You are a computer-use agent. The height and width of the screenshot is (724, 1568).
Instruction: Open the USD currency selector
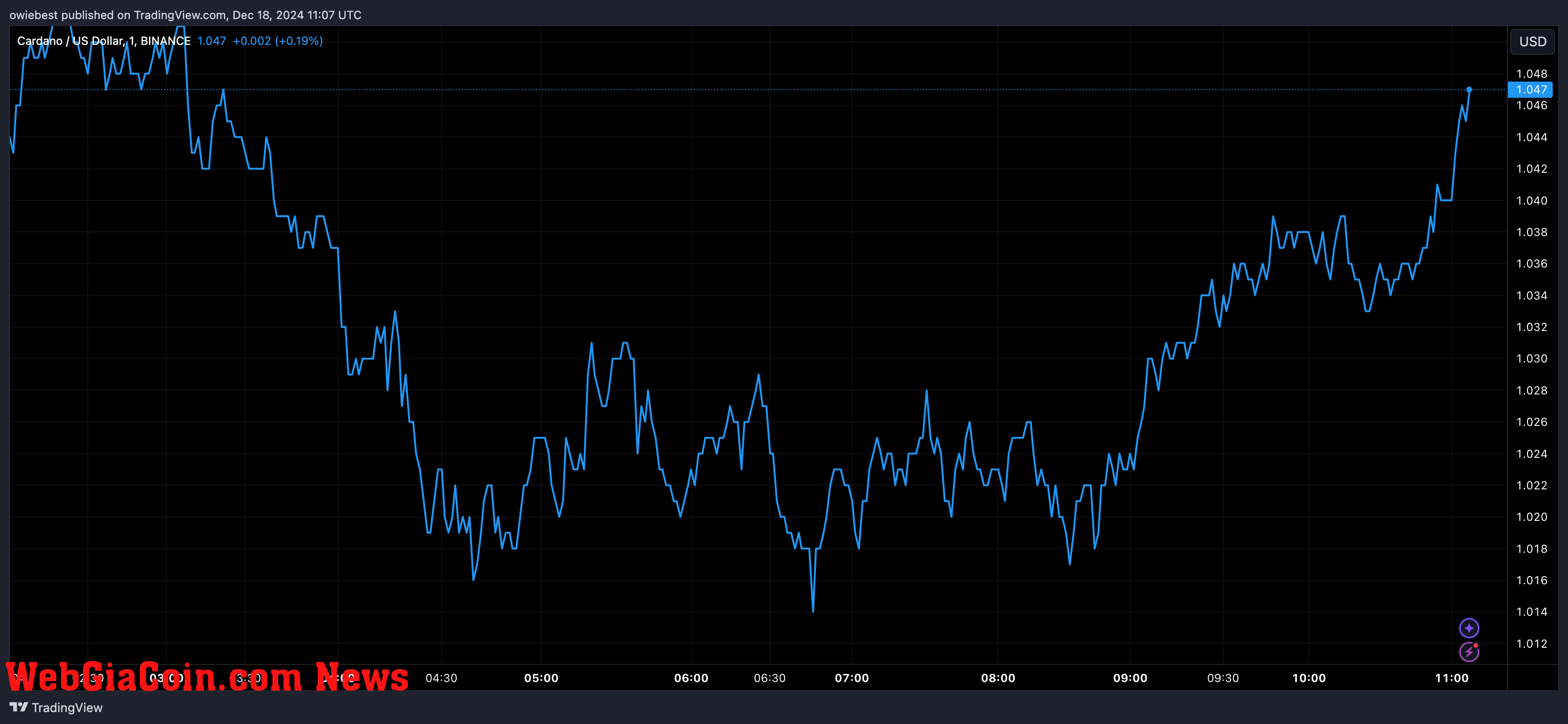[x=1532, y=41]
